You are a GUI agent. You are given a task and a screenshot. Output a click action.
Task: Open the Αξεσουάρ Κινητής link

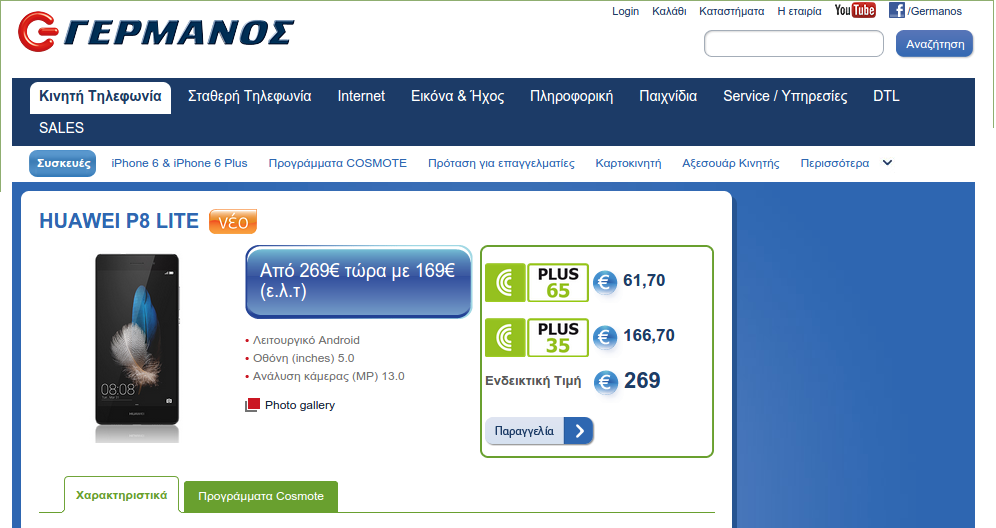point(730,163)
